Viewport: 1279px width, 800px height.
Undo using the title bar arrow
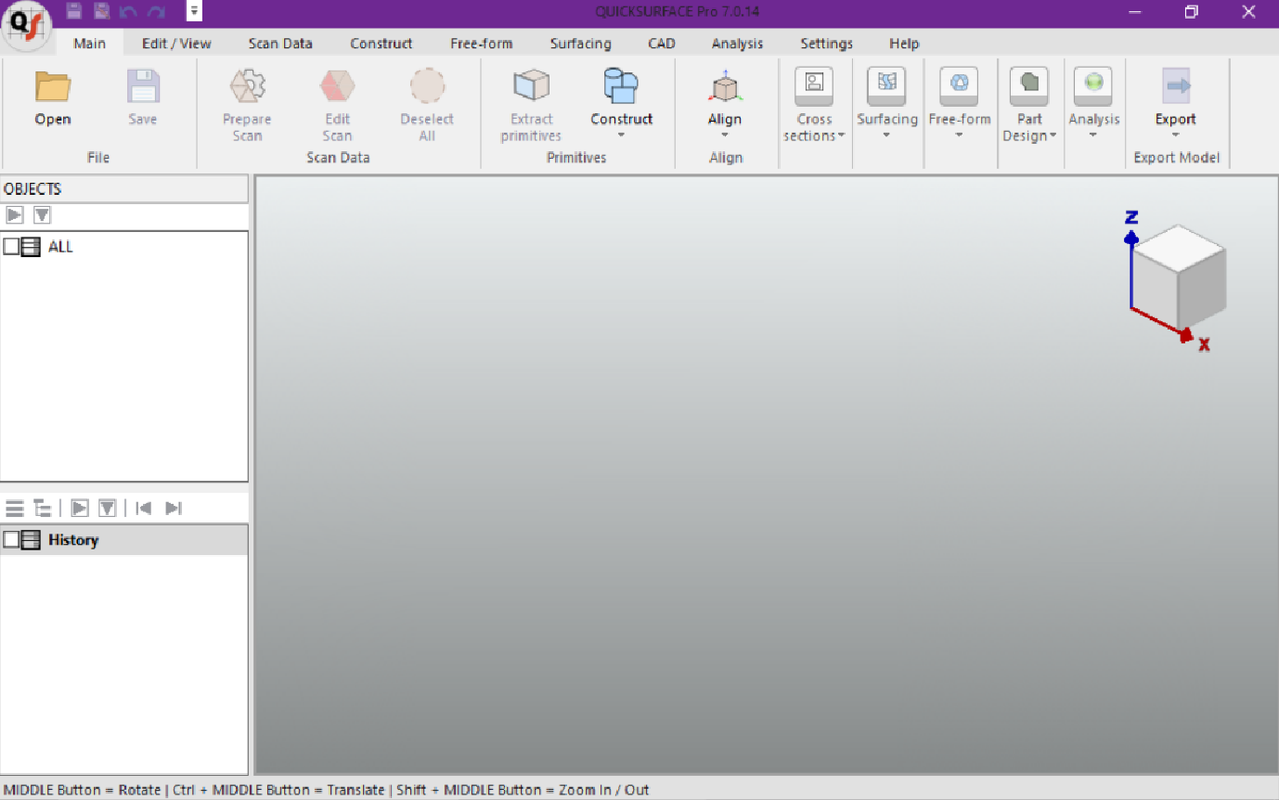128,11
